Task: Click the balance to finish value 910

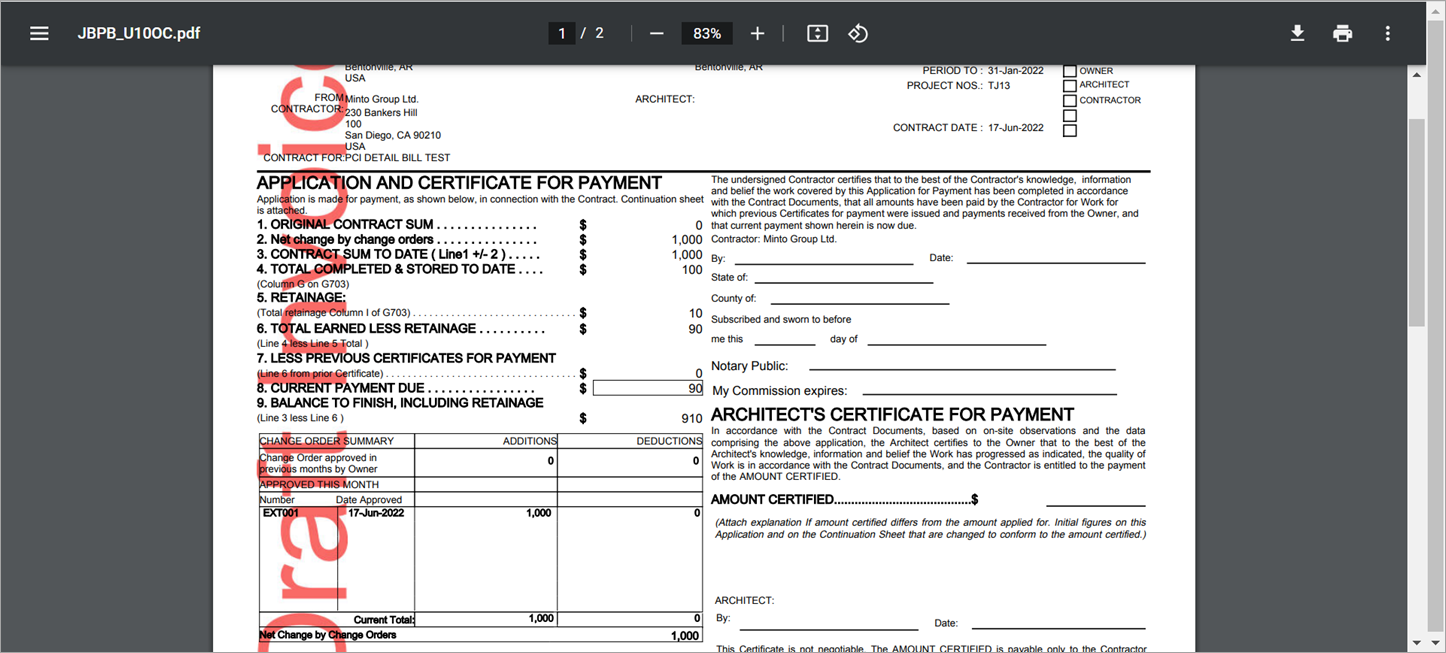Action: 692,418
